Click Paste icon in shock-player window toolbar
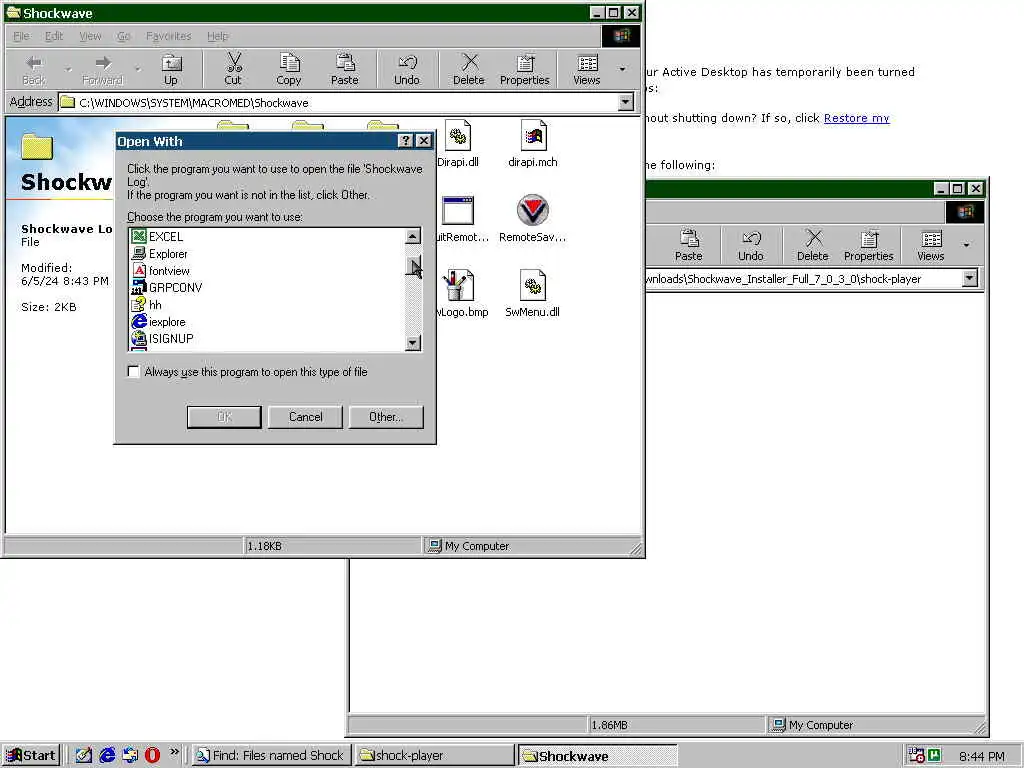Screen dimensions: 1024x768 (688, 246)
